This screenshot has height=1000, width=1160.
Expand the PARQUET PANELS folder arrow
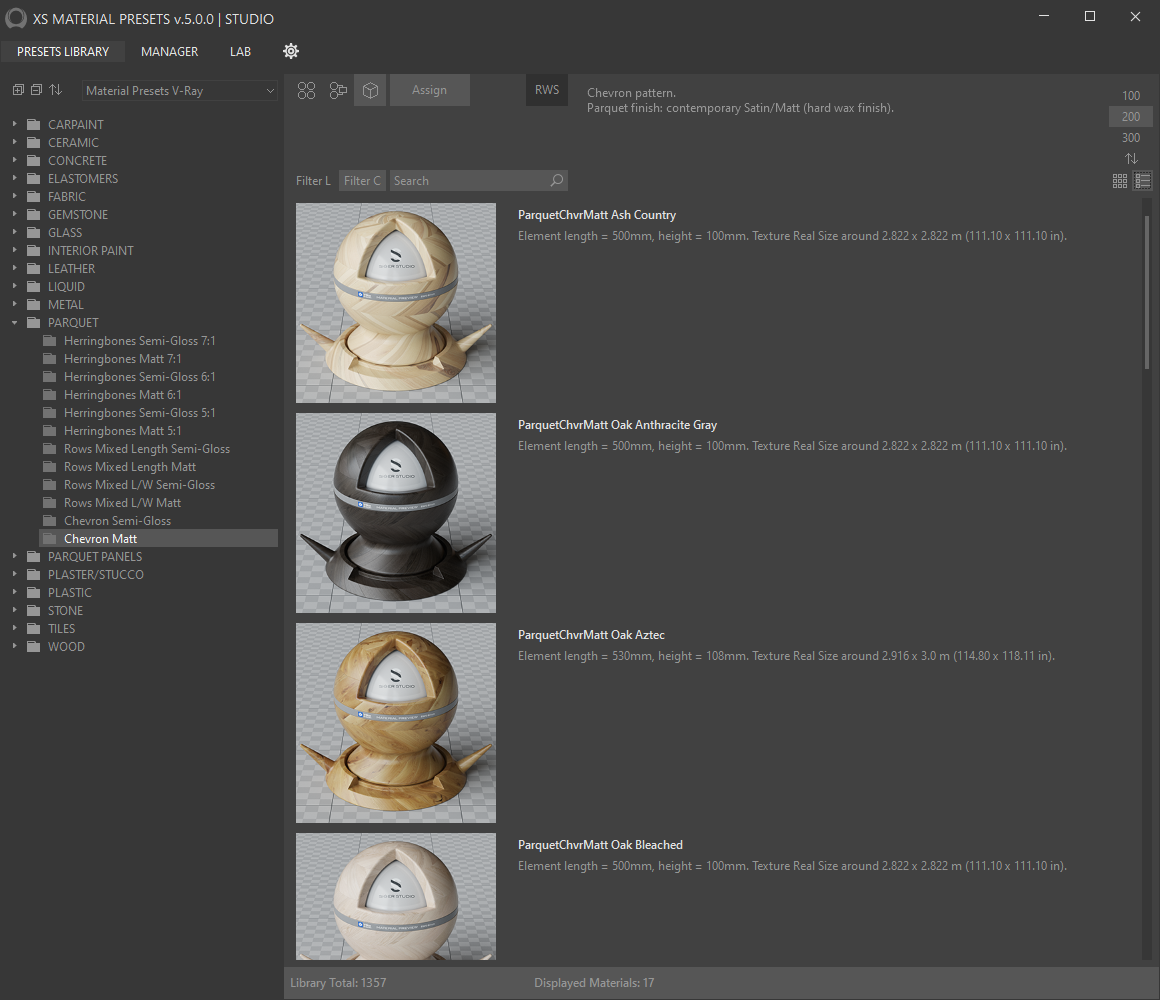pyautogui.click(x=15, y=556)
